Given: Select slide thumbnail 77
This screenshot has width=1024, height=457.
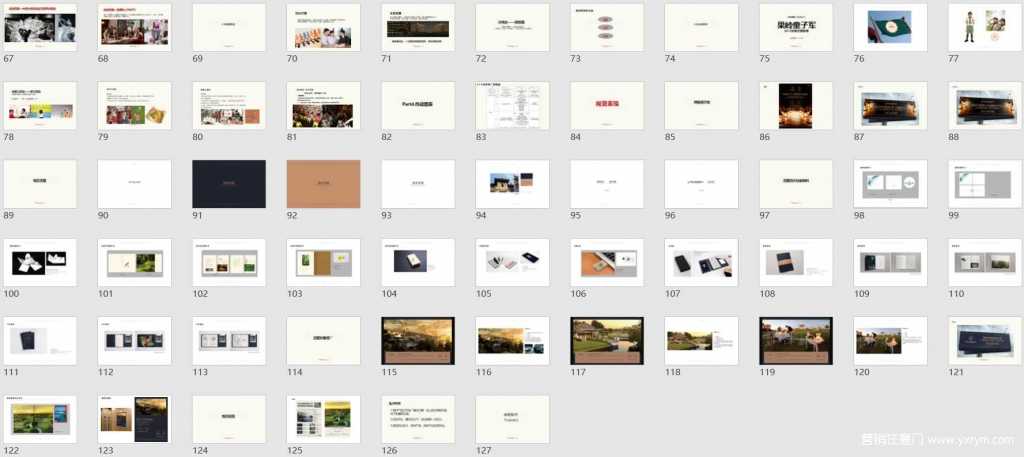Looking at the screenshot, I should click(x=985, y=27).
